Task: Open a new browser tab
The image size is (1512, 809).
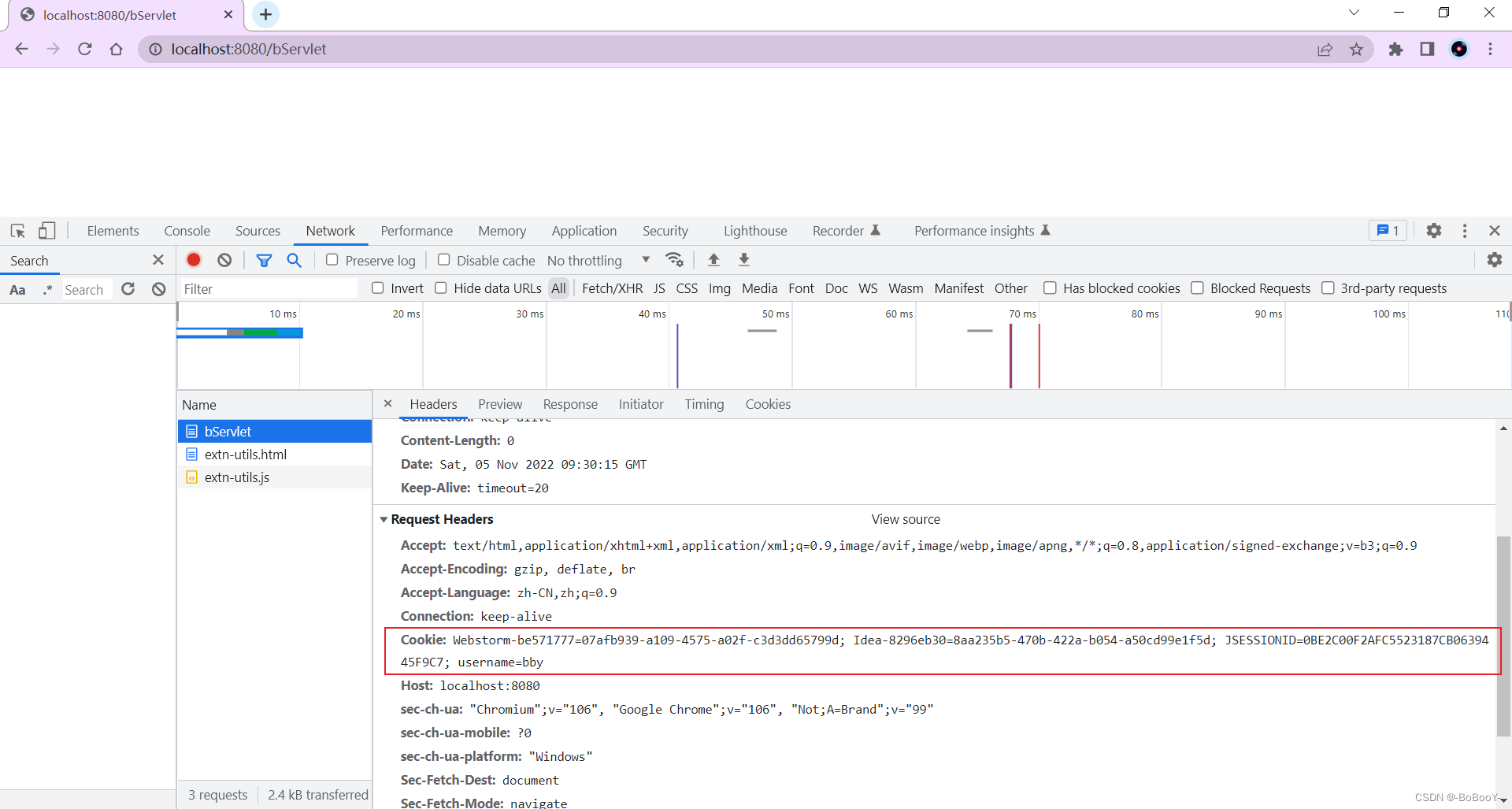Action: [x=265, y=14]
